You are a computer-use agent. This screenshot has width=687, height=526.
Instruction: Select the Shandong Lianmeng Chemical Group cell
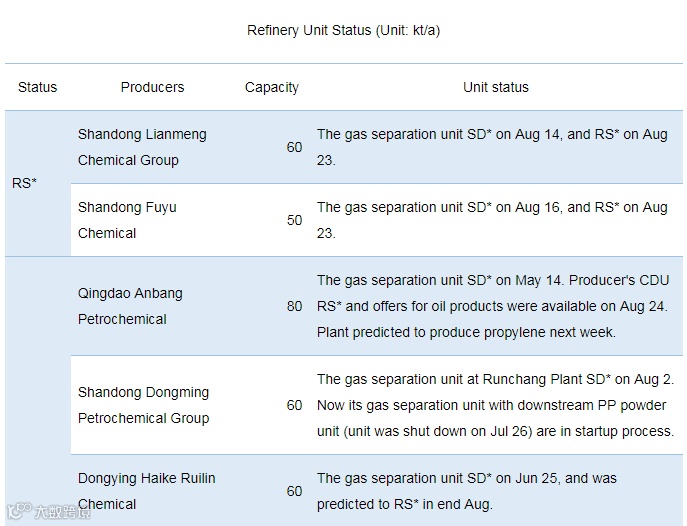[x=128, y=147]
